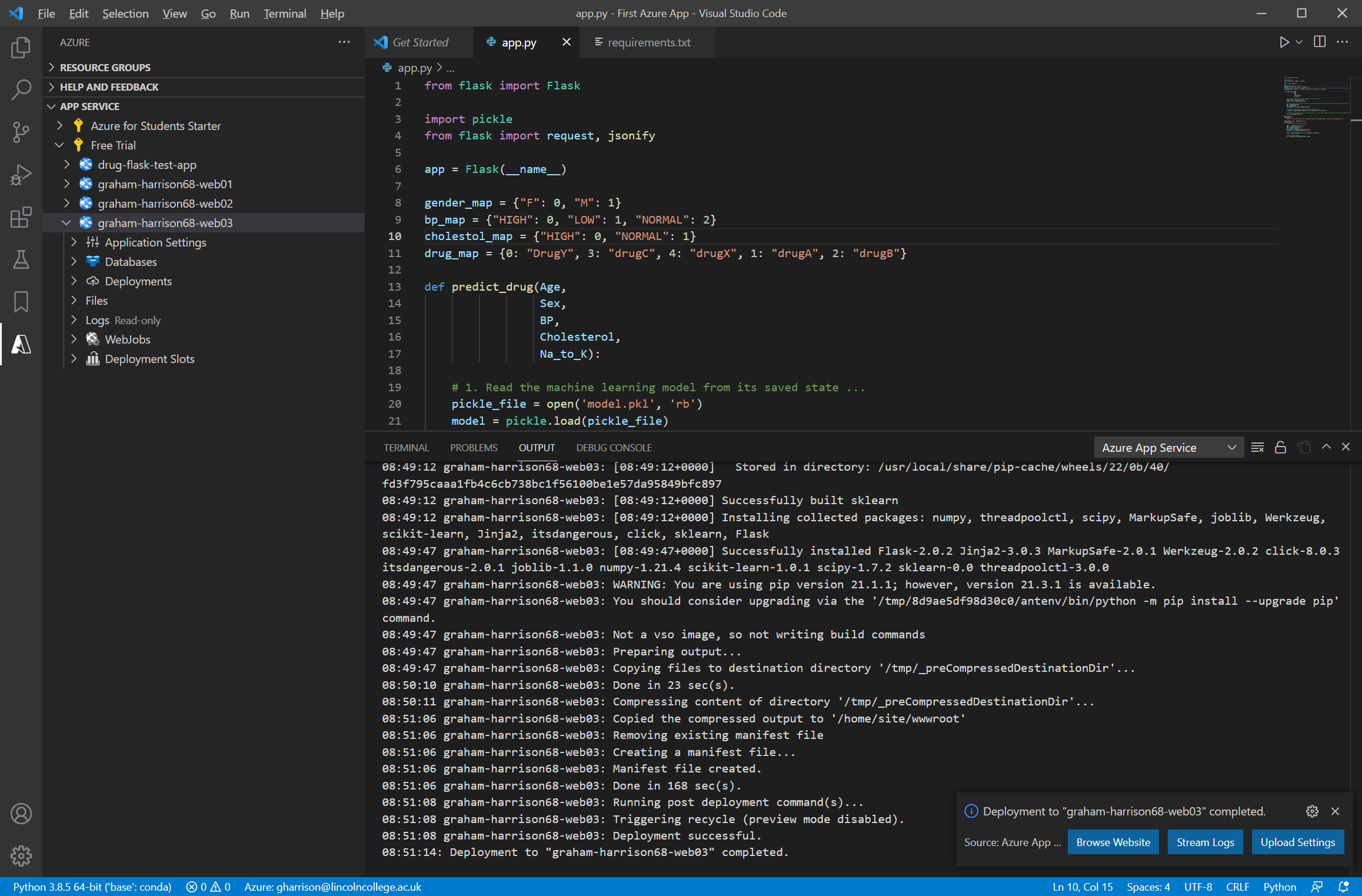The image size is (1362, 896).
Task: Open the Azure App Service output dropdown
Action: tap(1168, 448)
